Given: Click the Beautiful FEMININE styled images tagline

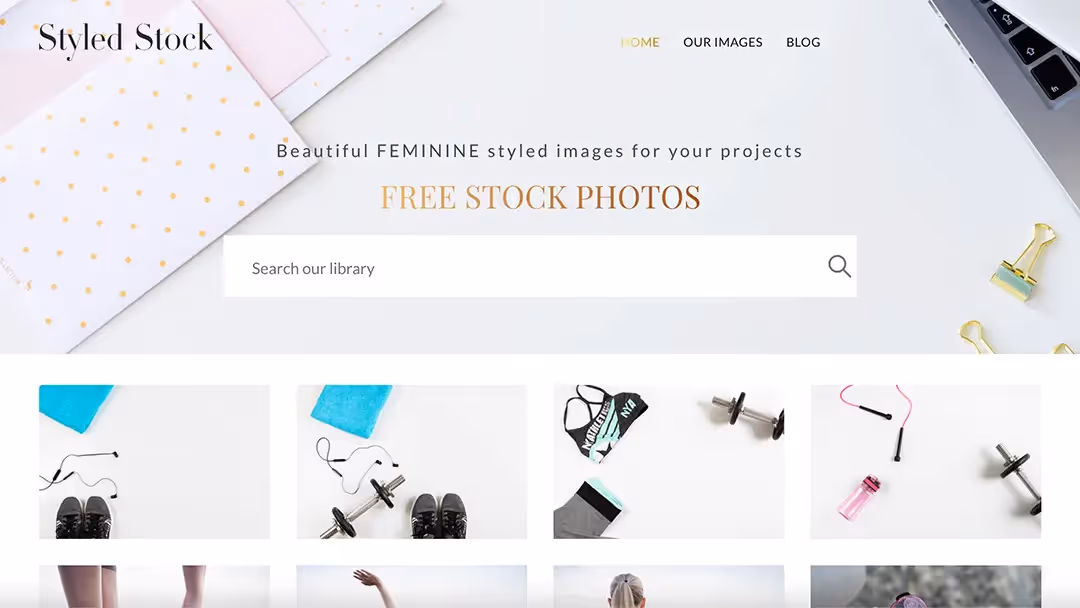Looking at the screenshot, I should coord(539,151).
